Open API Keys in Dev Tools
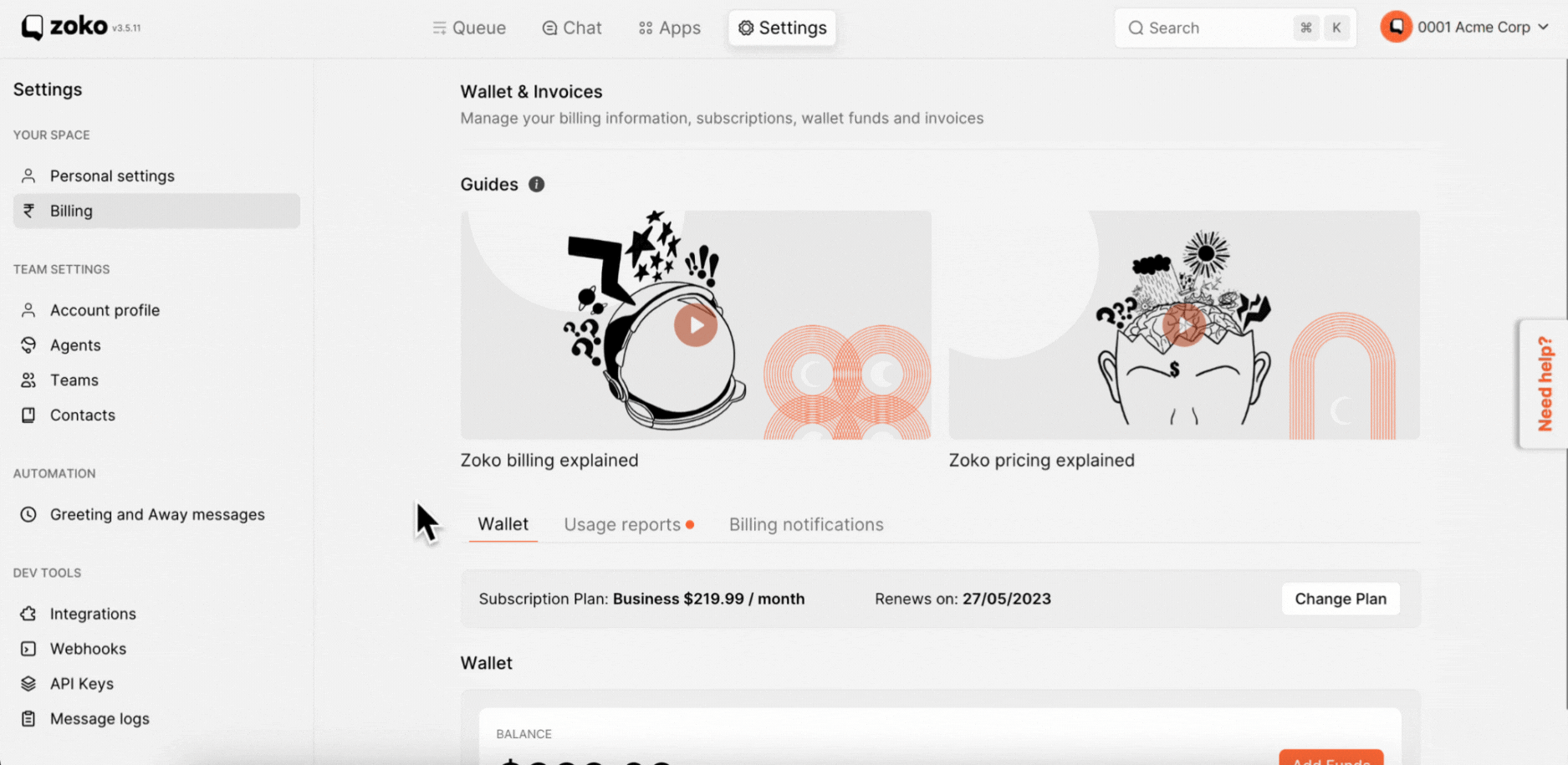 (x=156, y=684)
